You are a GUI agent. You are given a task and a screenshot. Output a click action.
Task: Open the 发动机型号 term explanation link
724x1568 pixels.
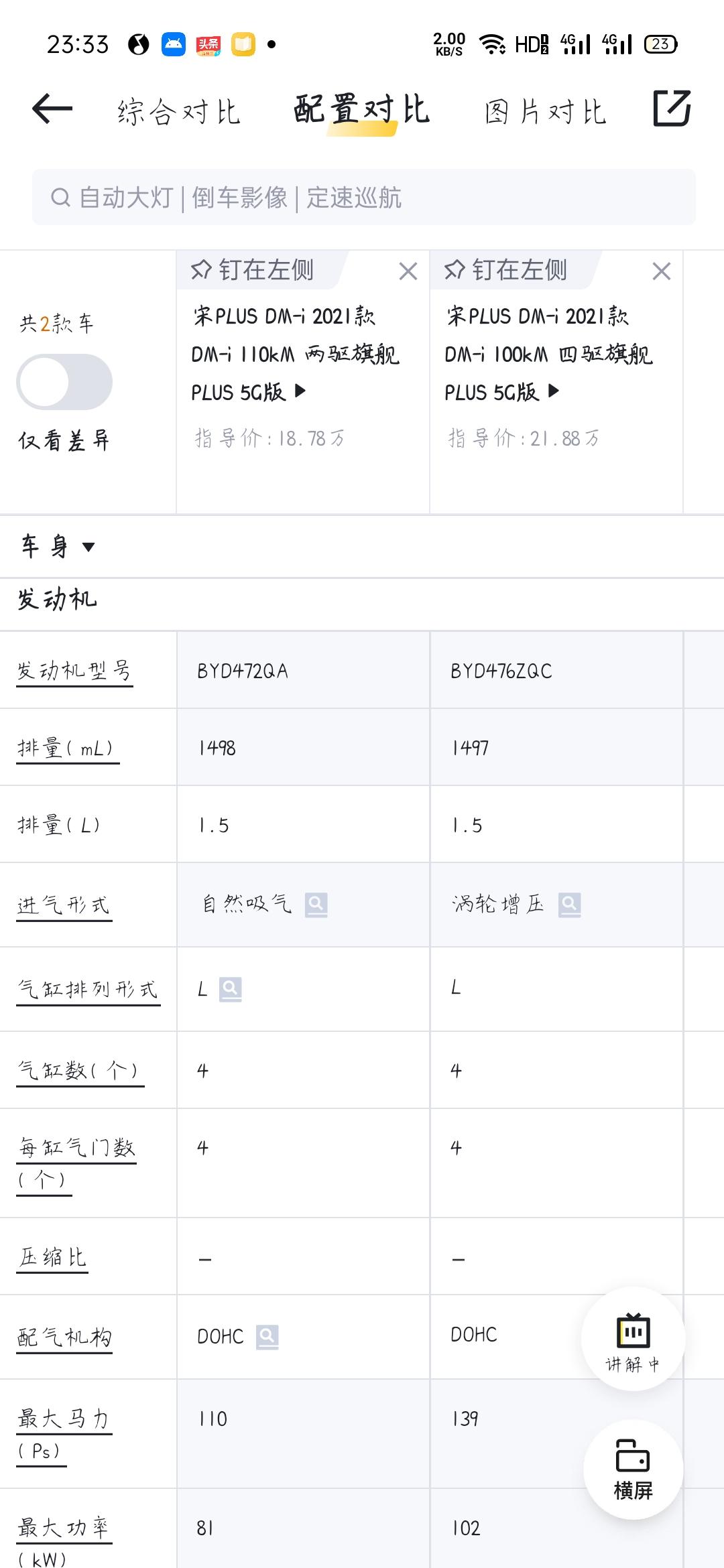coord(74,671)
